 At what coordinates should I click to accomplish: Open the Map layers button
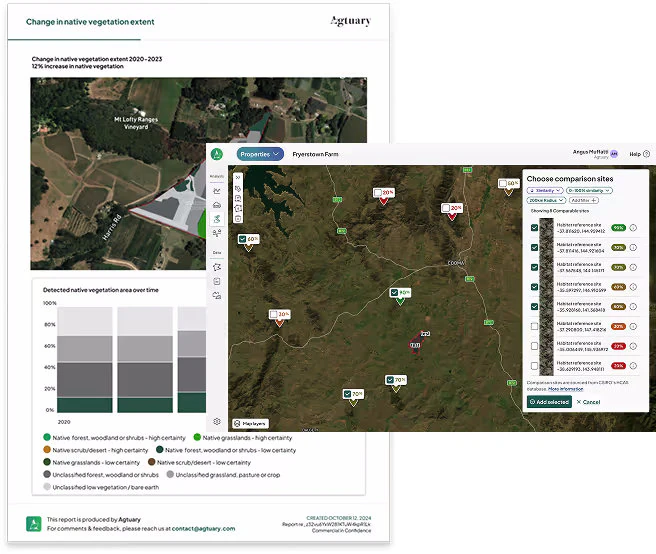click(x=251, y=423)
